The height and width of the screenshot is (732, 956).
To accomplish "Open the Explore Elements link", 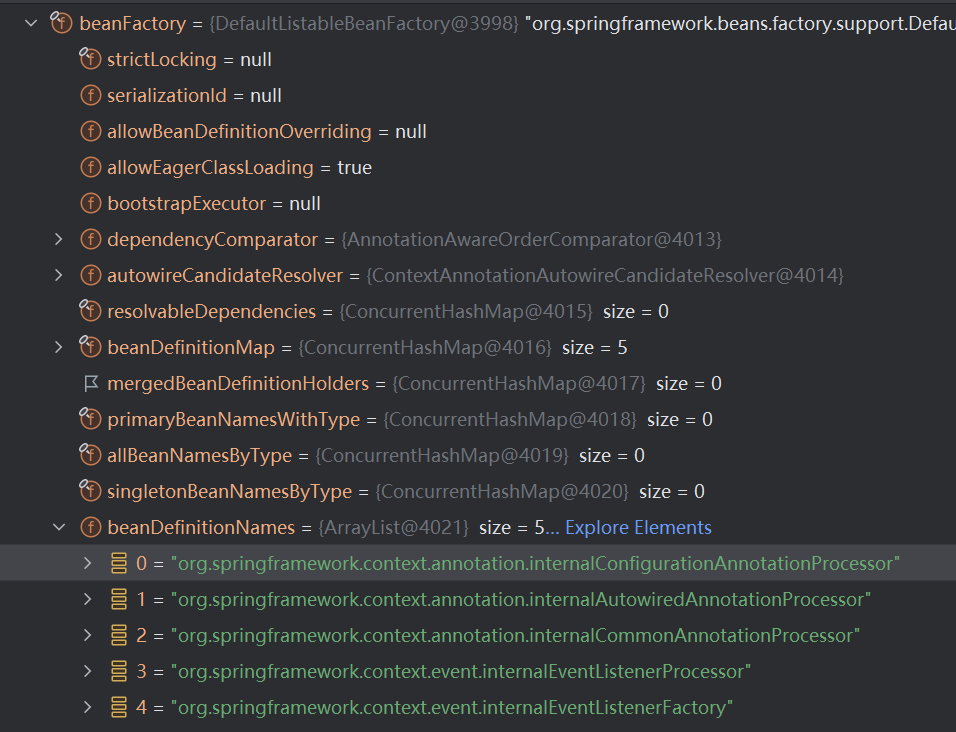I will 638,528.
